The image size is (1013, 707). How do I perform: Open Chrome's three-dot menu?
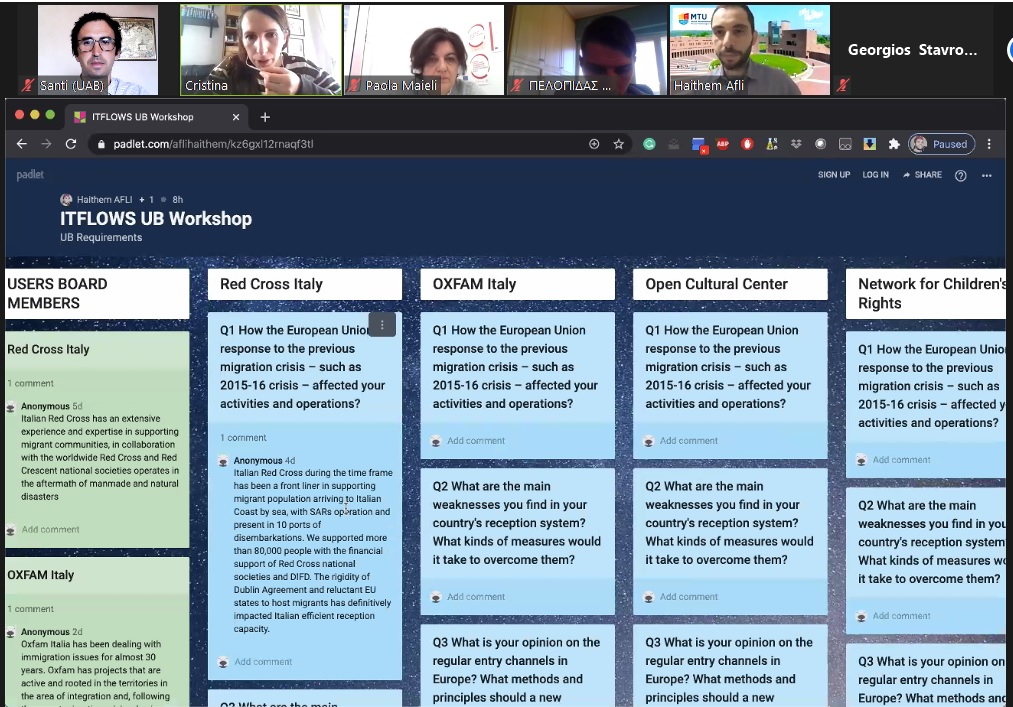point(988,144)
